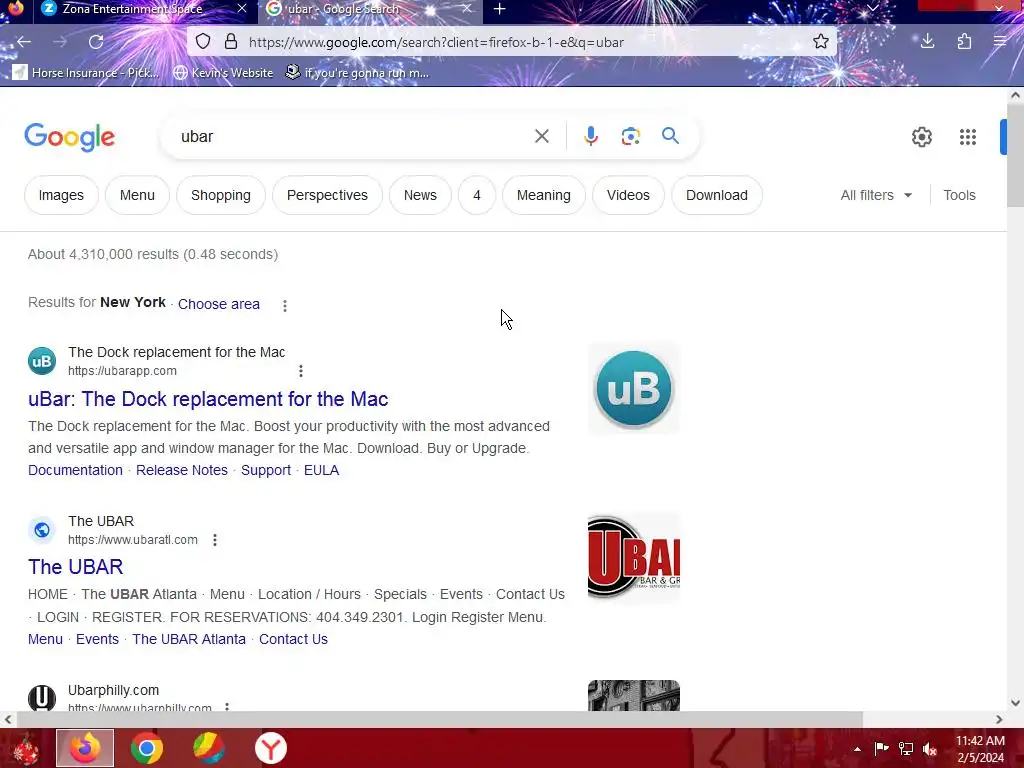This screenshot has height=768, width=1024.
Task: Open the Contact Us sitelink
Action: click(x=293, y=639)
